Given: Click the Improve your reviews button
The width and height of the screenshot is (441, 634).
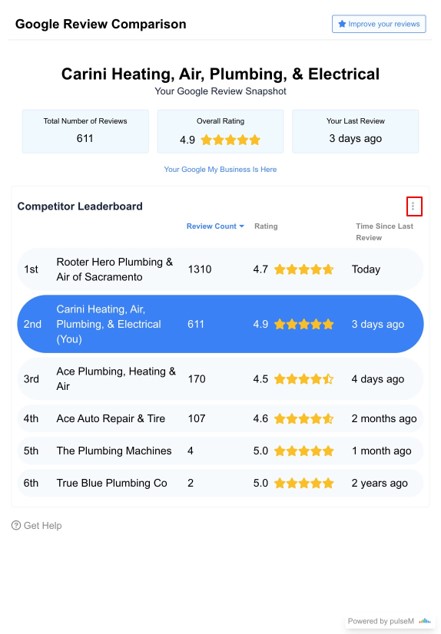Looking at the screenshot, I should tap(379, 24).
